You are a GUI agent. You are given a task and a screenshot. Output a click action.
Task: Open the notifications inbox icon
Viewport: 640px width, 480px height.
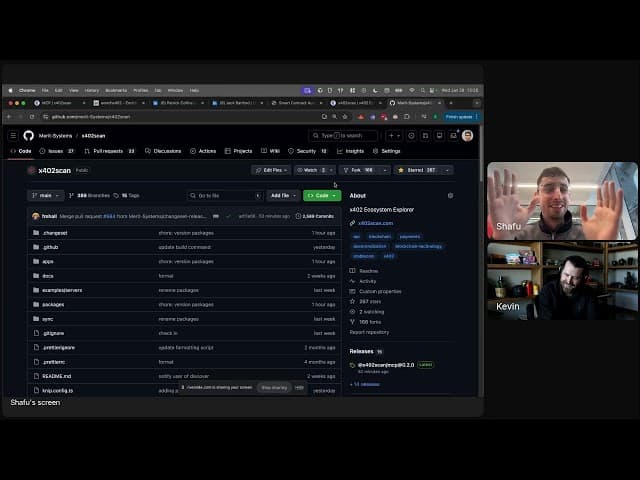453,136
